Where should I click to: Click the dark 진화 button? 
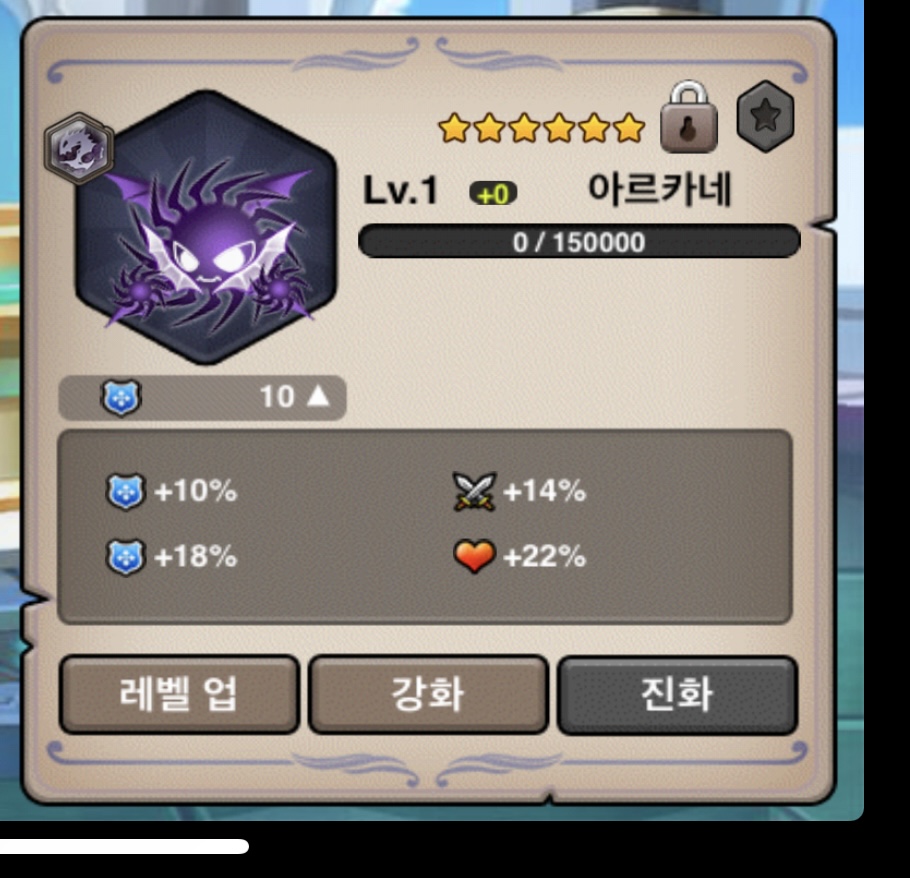click(677, 695)
